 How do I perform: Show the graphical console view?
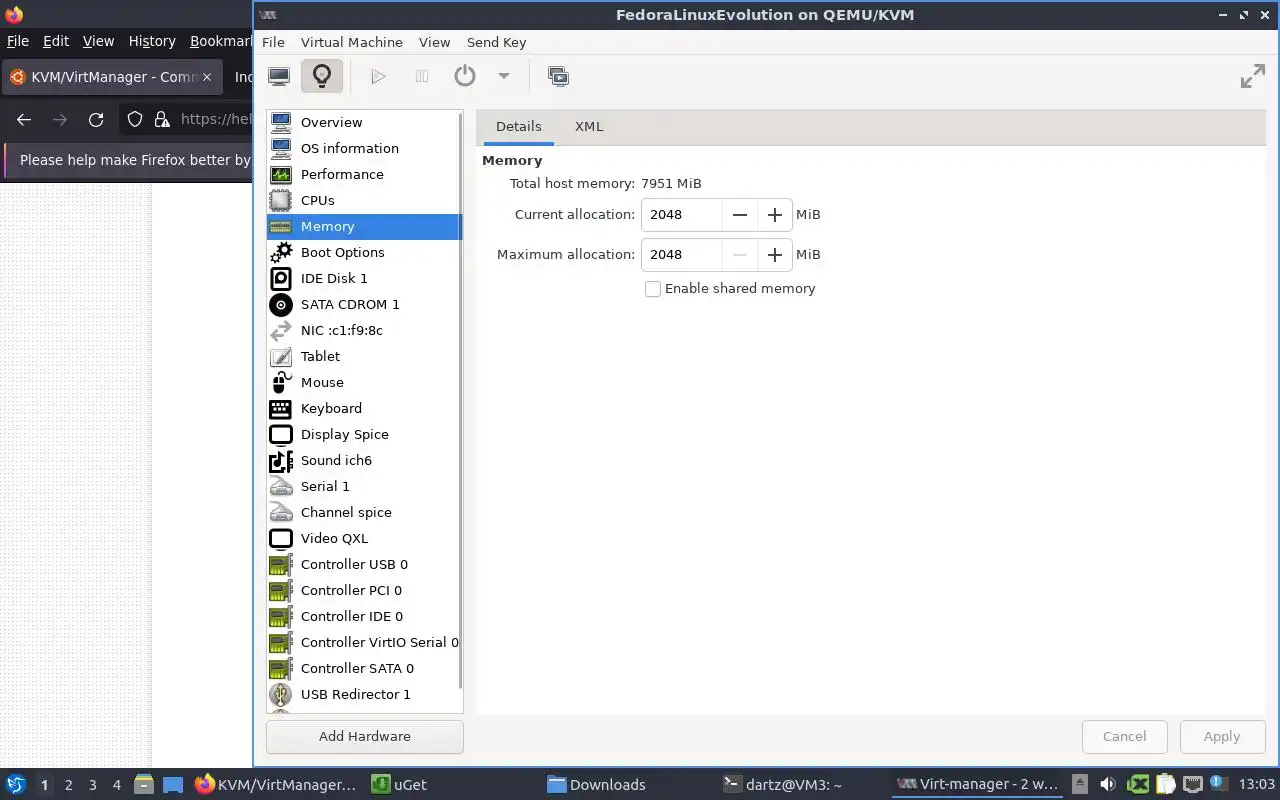coord(279,76)
